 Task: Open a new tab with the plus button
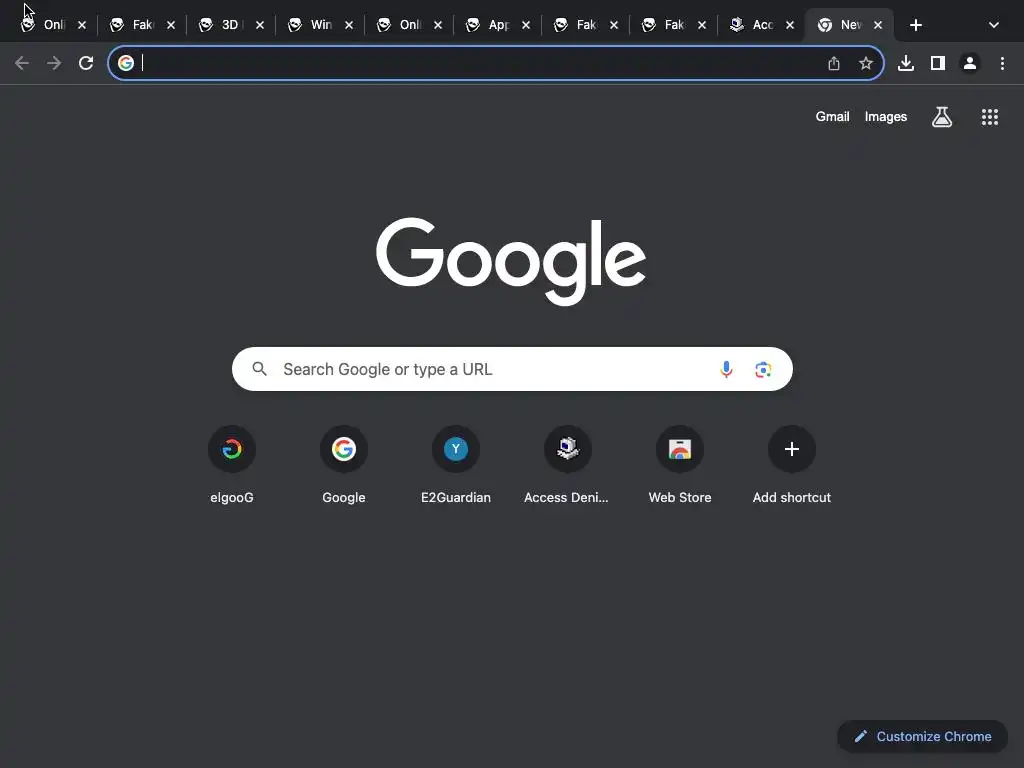coord(916,25)
